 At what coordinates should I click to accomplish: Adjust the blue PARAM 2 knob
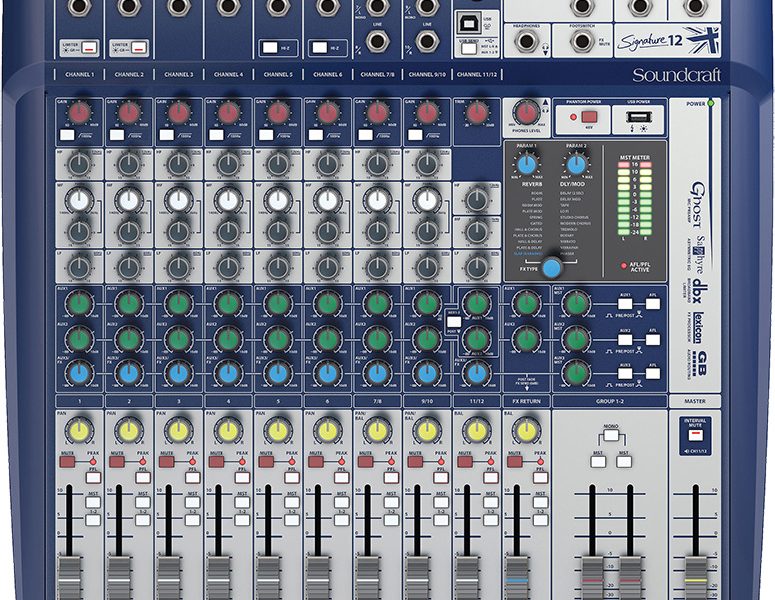[576, 164]
